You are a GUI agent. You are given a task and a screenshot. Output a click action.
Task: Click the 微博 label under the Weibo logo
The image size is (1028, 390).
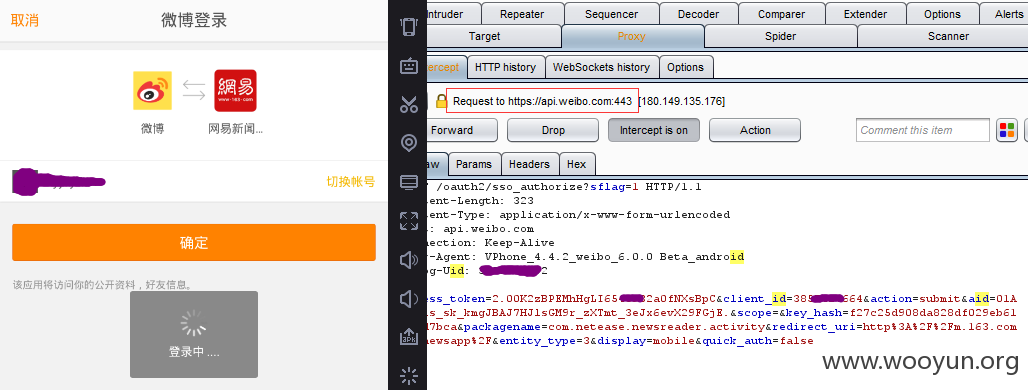point(153,128)
